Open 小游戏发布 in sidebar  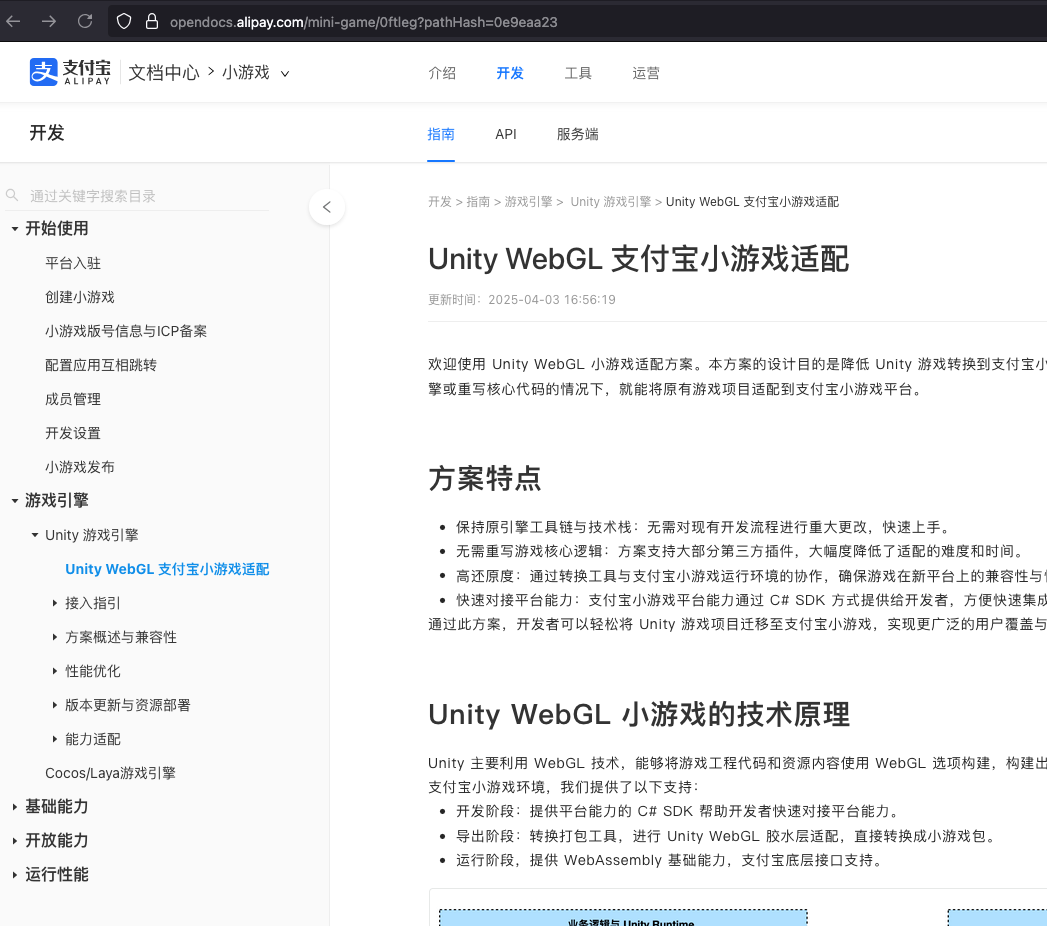[x=79, y=467]
